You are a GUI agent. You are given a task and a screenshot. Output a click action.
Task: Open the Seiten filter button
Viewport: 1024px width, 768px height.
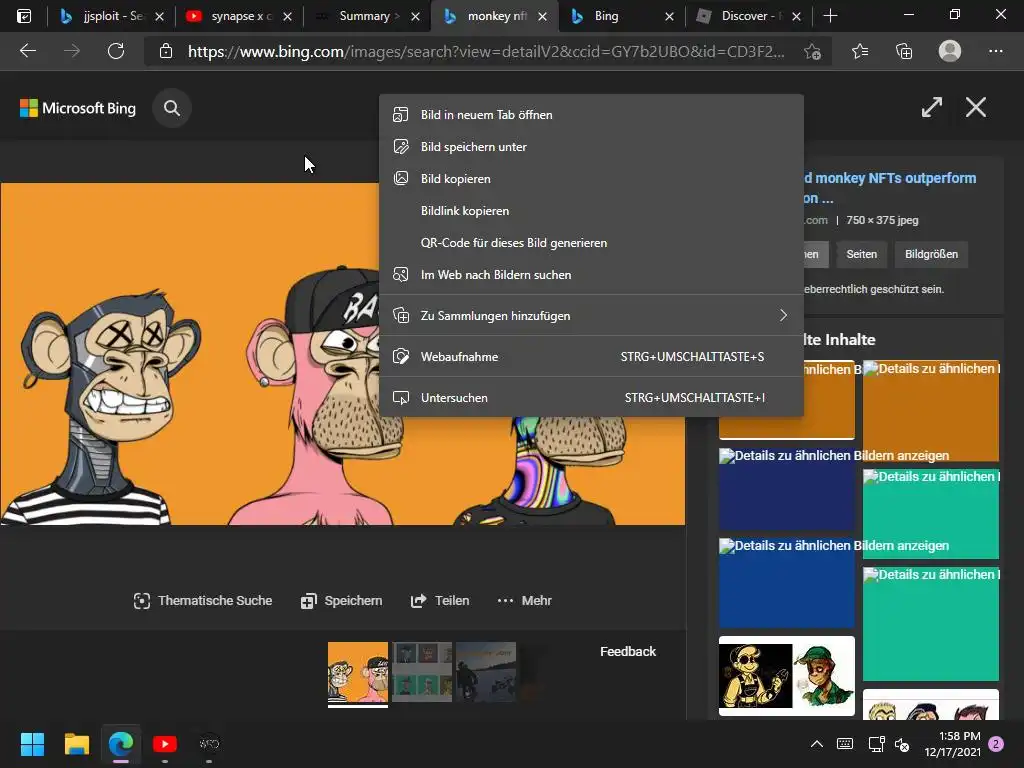(x=861, y=254)
